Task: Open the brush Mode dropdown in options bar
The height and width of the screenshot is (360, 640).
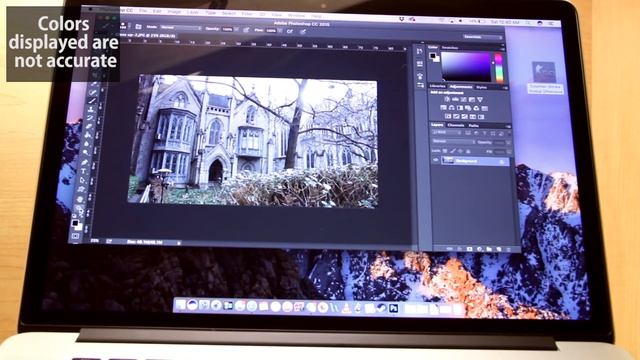Action: [180, 28]
